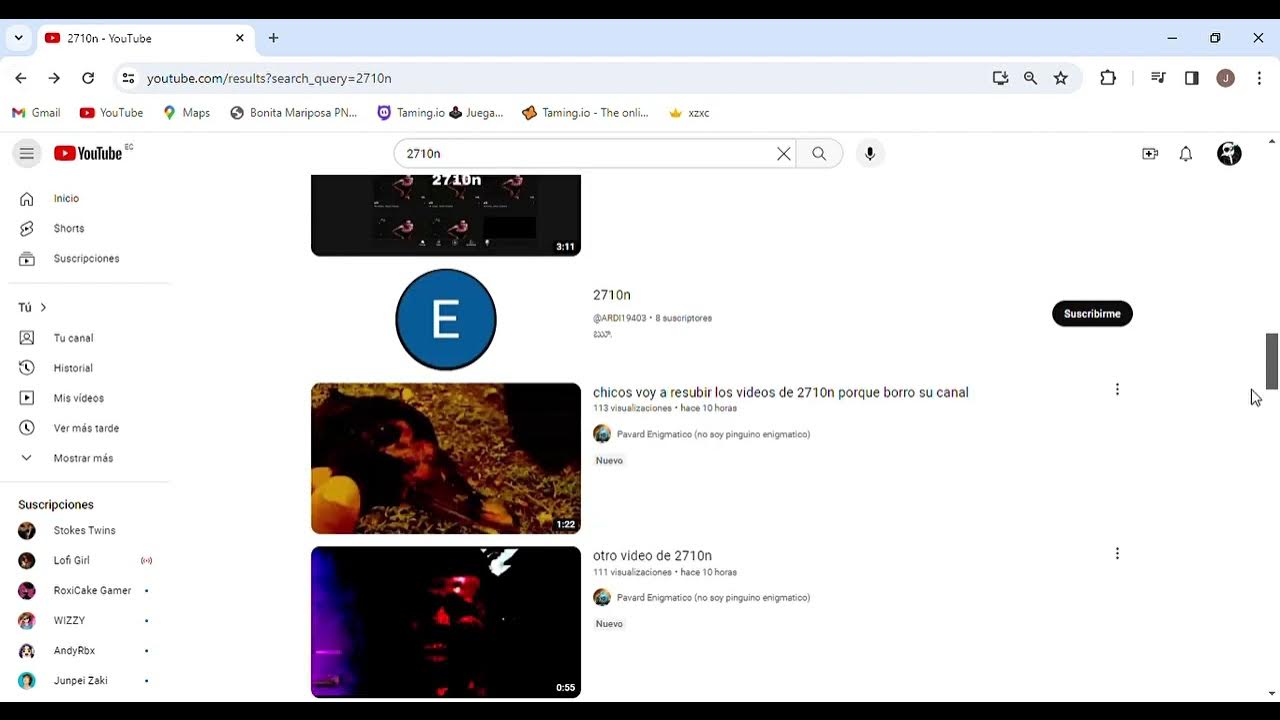
Task: Open Pavard Enigmatico channel under first video
Action: tap(713, 434)
